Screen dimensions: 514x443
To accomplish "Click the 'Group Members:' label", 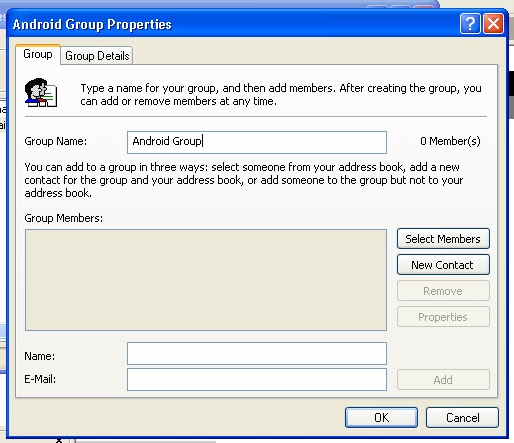I will [x=64, y=218].
